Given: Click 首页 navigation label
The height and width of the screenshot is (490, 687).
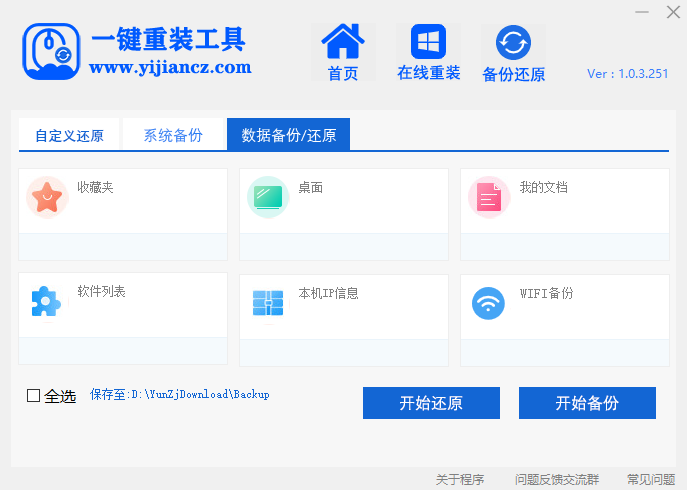Looking at the screenshot, I should pyautogui.click(x=343, y=73).
